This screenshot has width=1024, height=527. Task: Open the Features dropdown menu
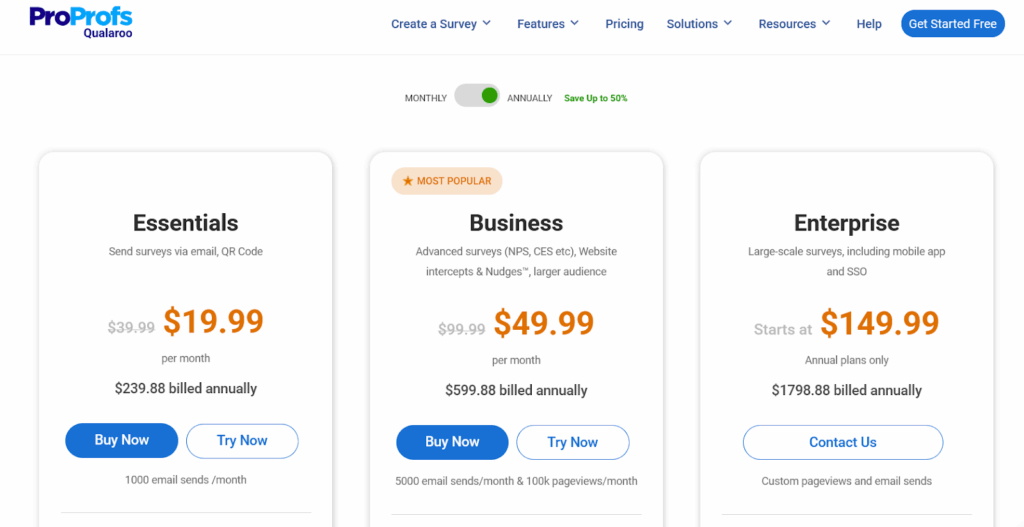[548, 24]
